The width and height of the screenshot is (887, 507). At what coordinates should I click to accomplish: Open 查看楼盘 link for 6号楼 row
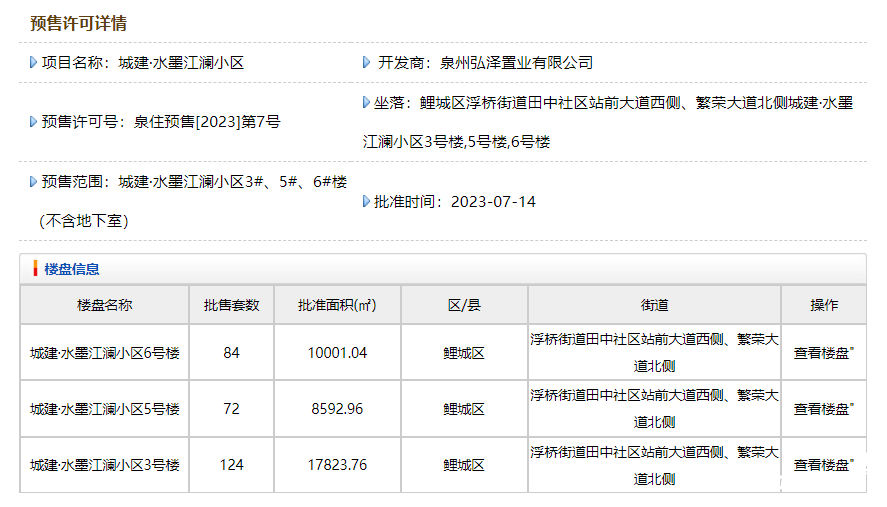coord(823,353)
